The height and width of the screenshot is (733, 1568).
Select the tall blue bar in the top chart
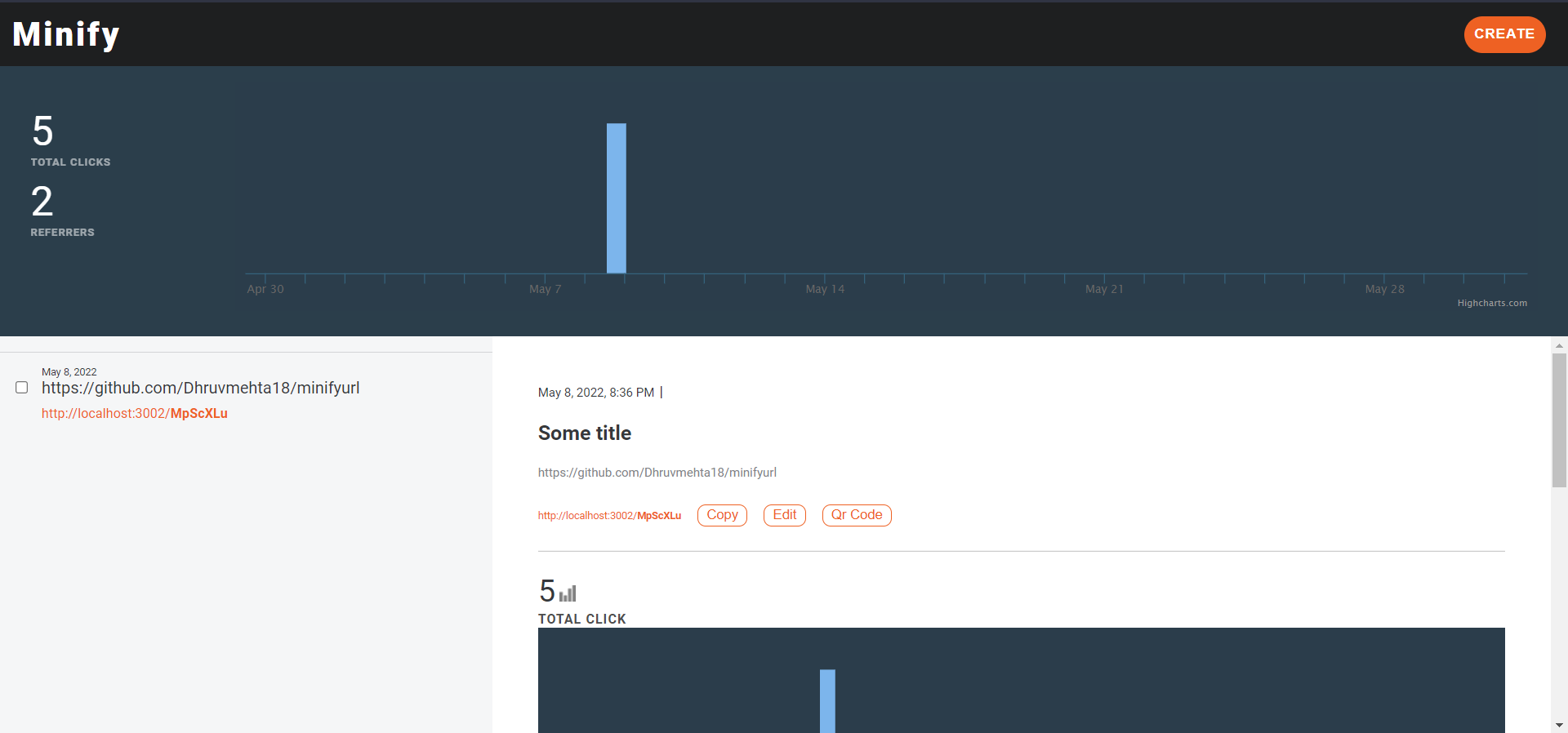coord(617,198)
